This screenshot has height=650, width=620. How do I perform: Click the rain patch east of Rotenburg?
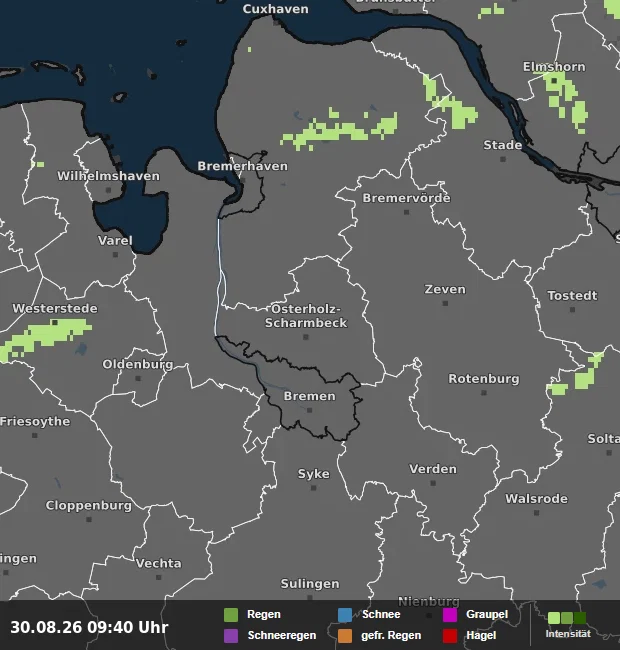coord(577,376)
